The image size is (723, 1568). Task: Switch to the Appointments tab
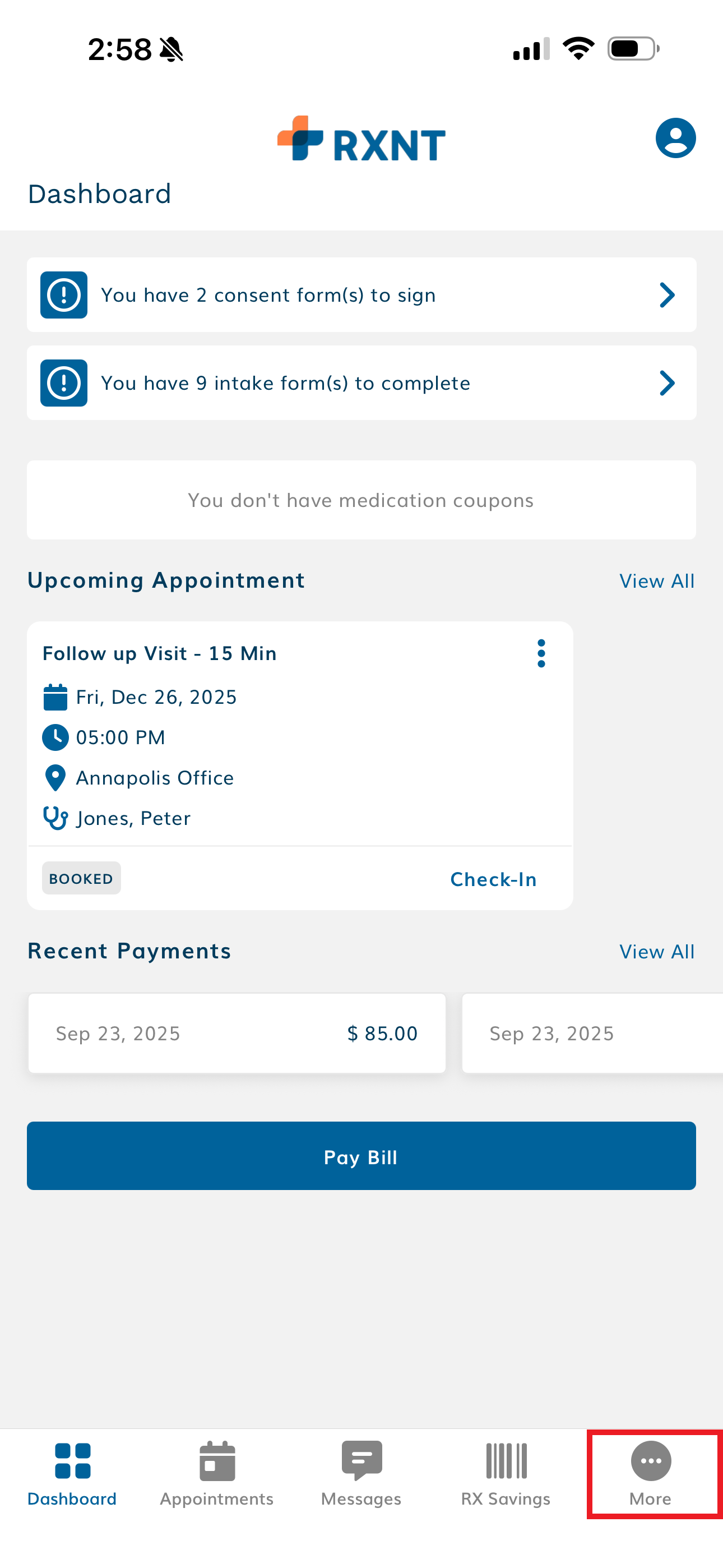(217, 1473)
